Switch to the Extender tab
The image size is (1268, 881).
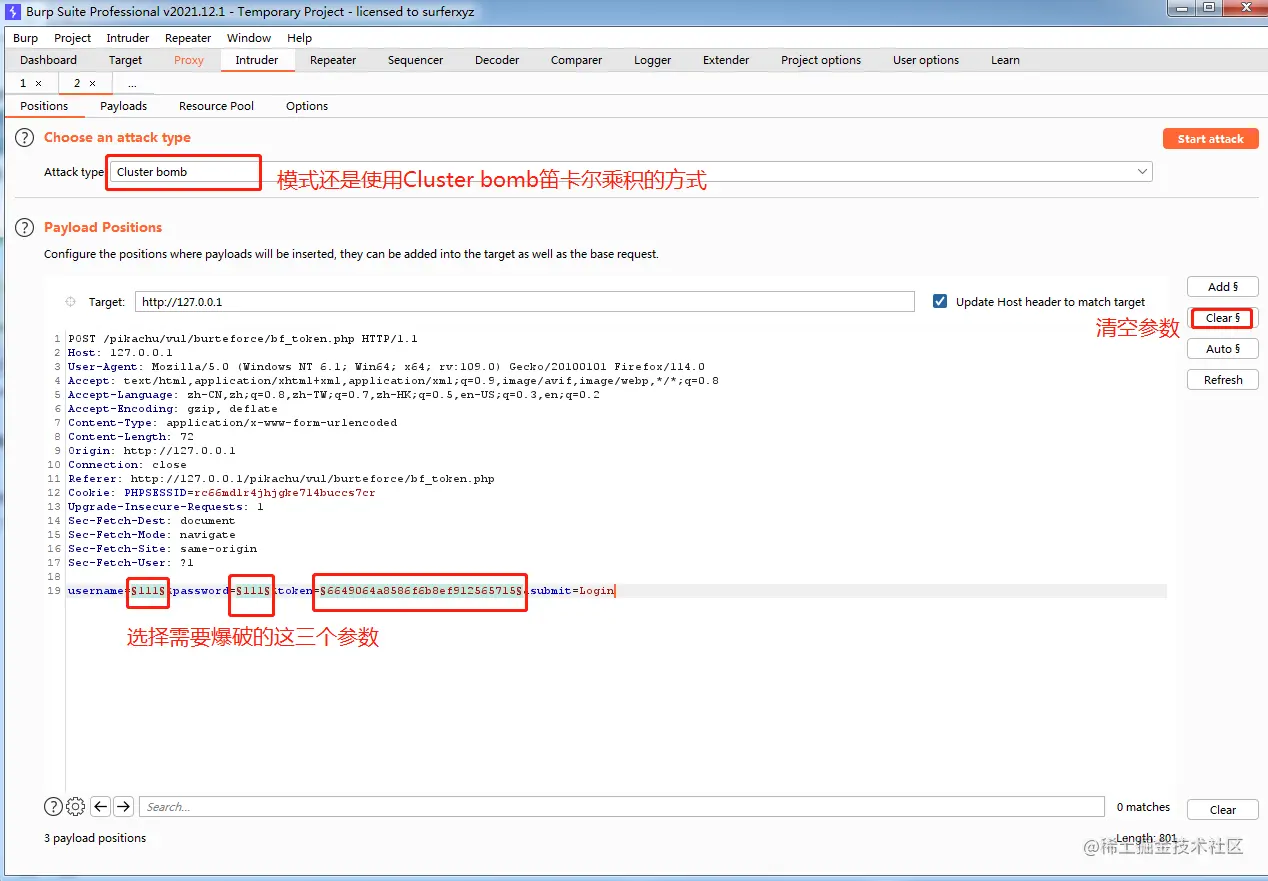pyautogui.click(x=726, y=60)
